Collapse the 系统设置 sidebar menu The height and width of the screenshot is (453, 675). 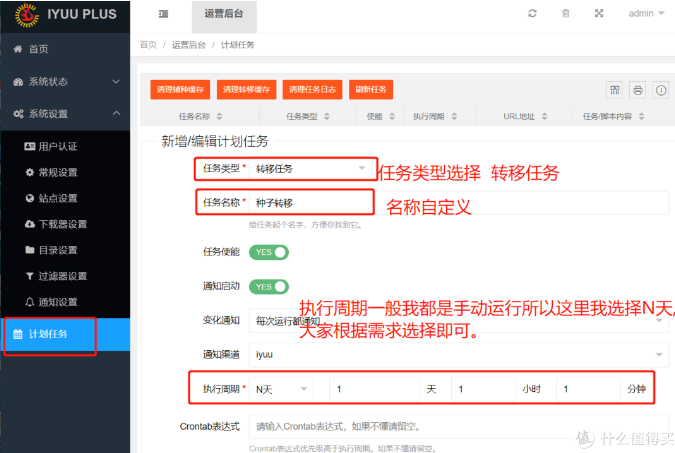point(65,114)
